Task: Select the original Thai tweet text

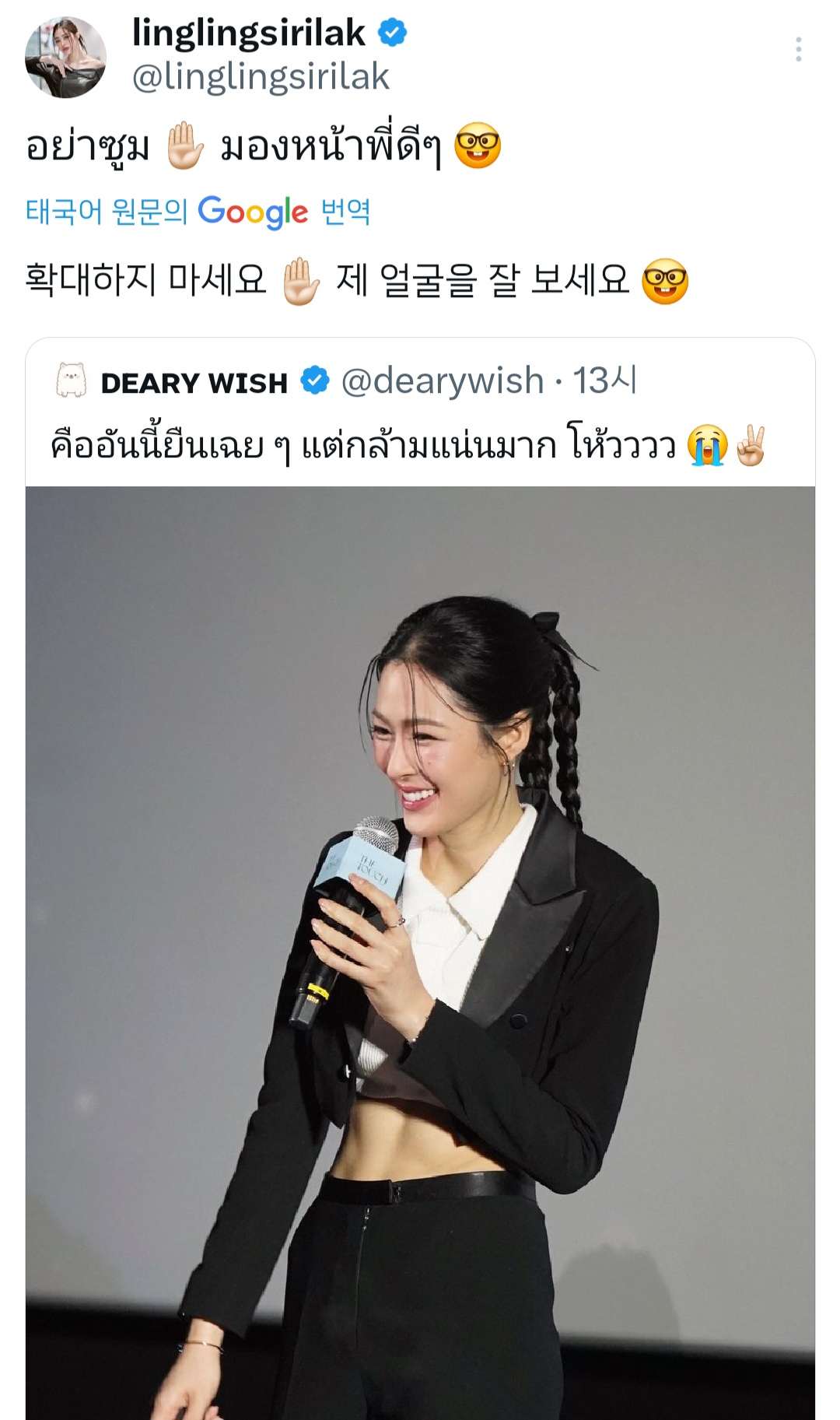Action: (x=263, y=146)
